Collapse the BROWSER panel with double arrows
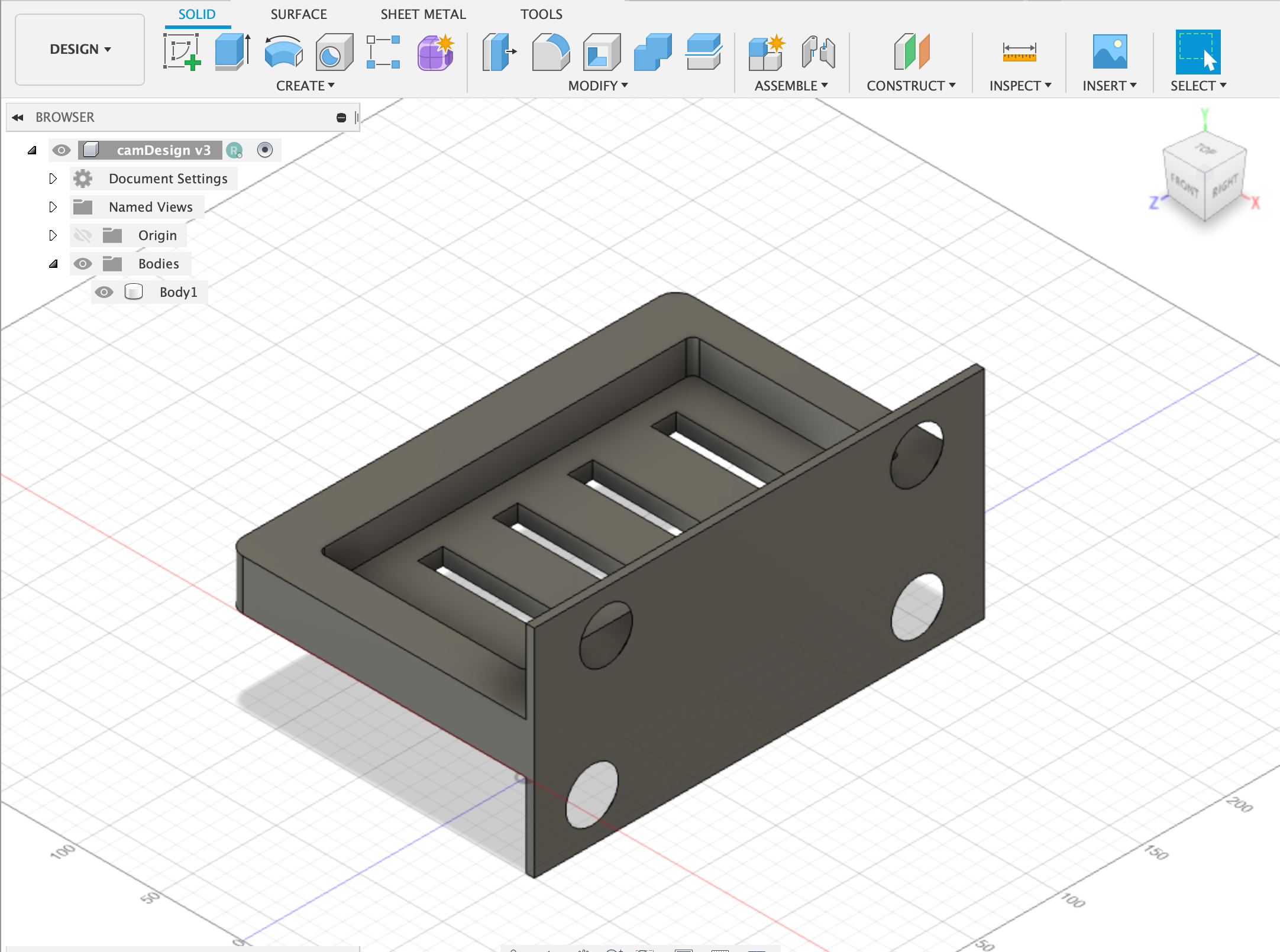The width and height of the screenshot is (1280, 952). click(18, 117)
